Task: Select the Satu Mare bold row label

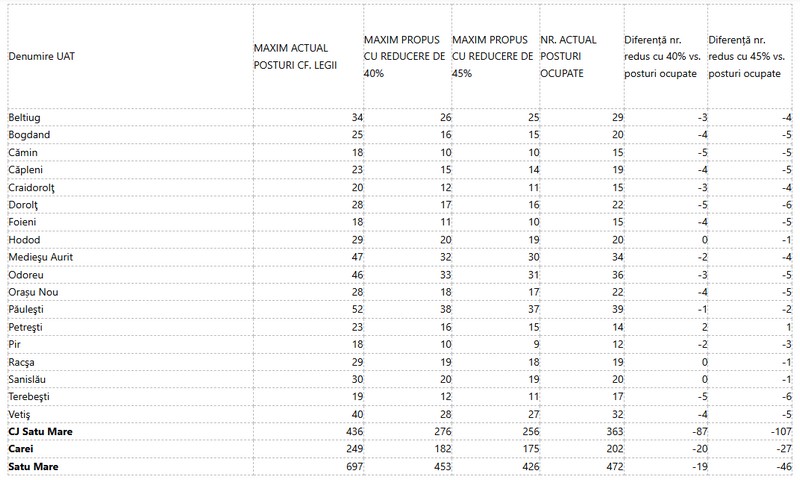Action: pyautogui.click(x=33, y=466)
